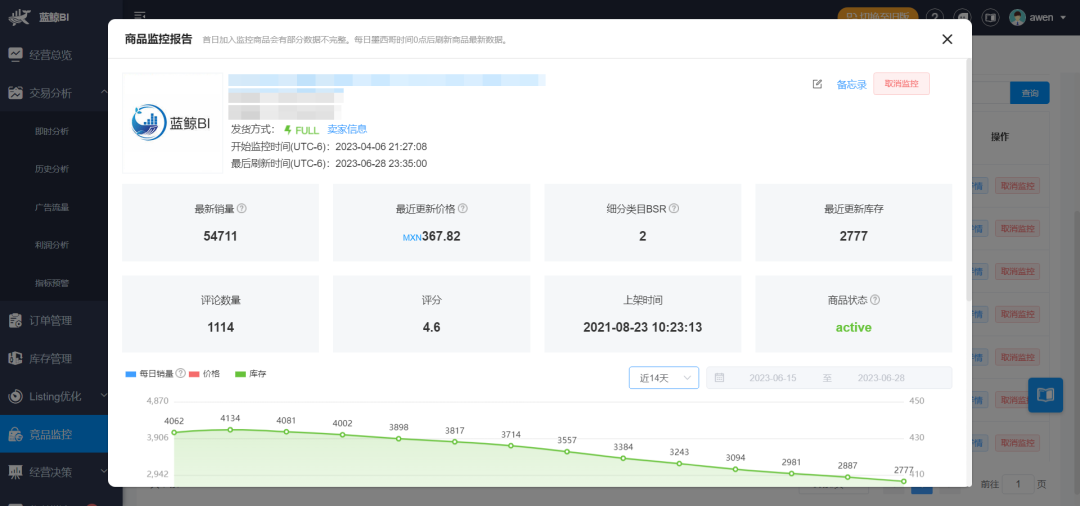Collapse the 交易分析 sidebar section
Viewport: 1080px width, 506px height.
point(54,93)
